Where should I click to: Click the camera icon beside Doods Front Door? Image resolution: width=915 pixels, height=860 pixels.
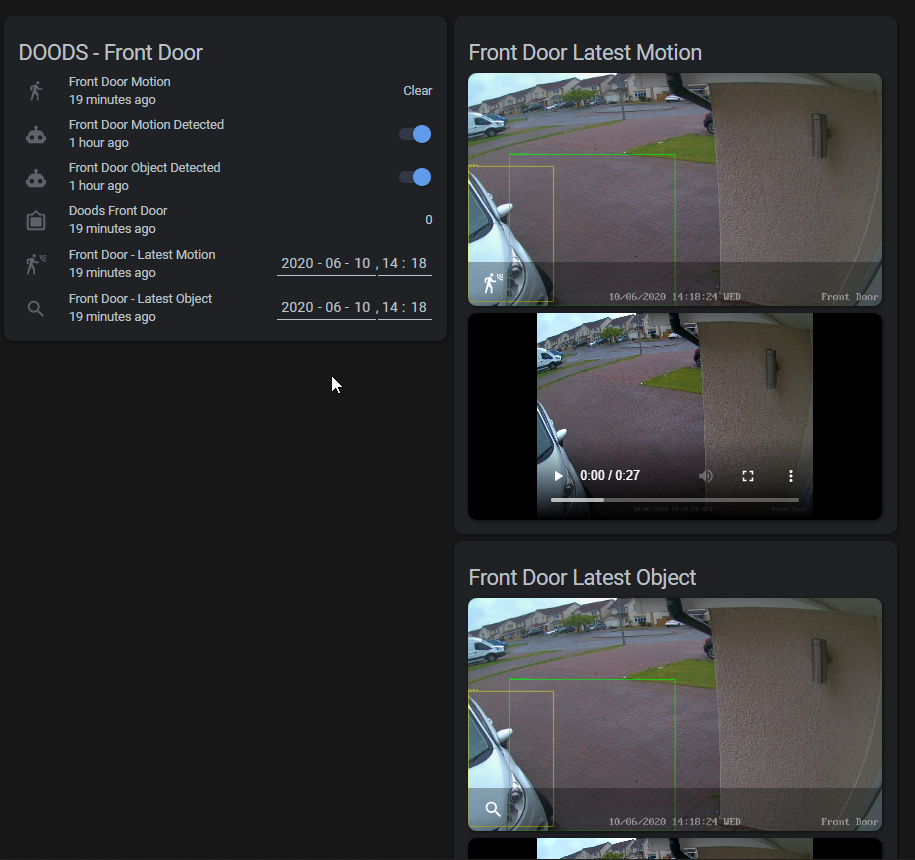point(35,220)
